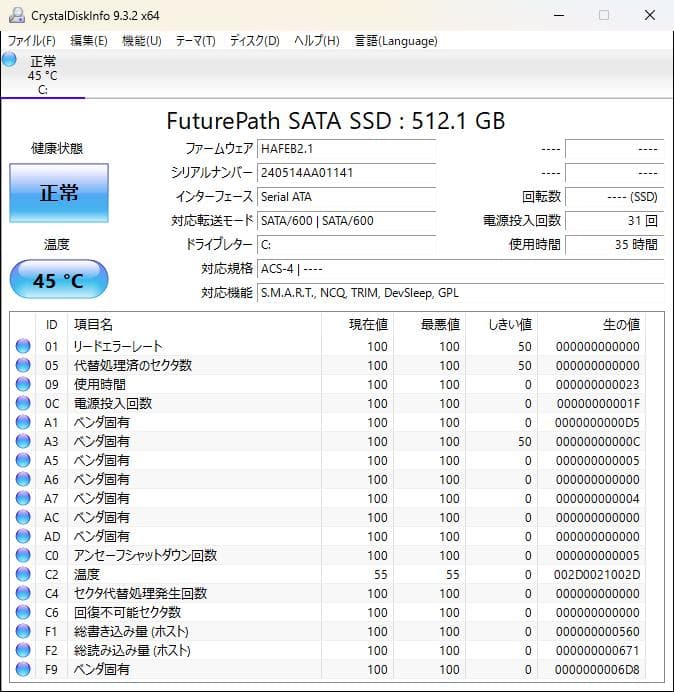
Task: Click the status orb for attribute F2
Action: (x=23, y=650)
